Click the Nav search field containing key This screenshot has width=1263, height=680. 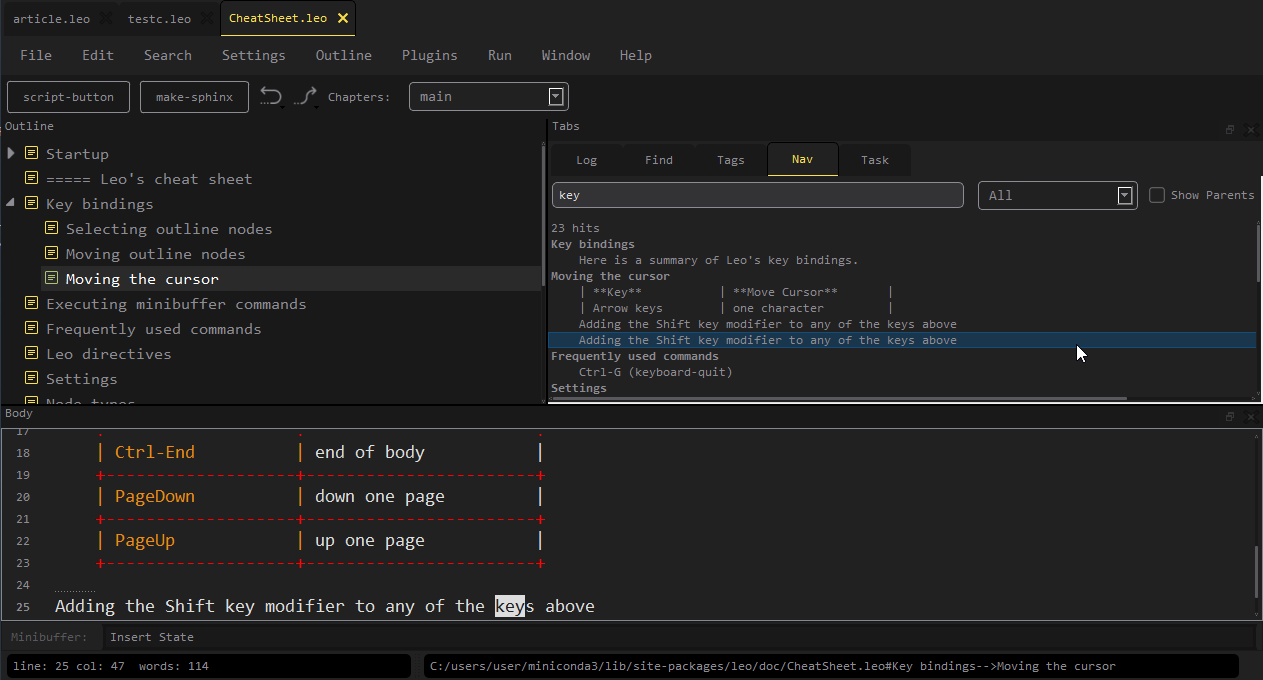[x=757, y=195]
